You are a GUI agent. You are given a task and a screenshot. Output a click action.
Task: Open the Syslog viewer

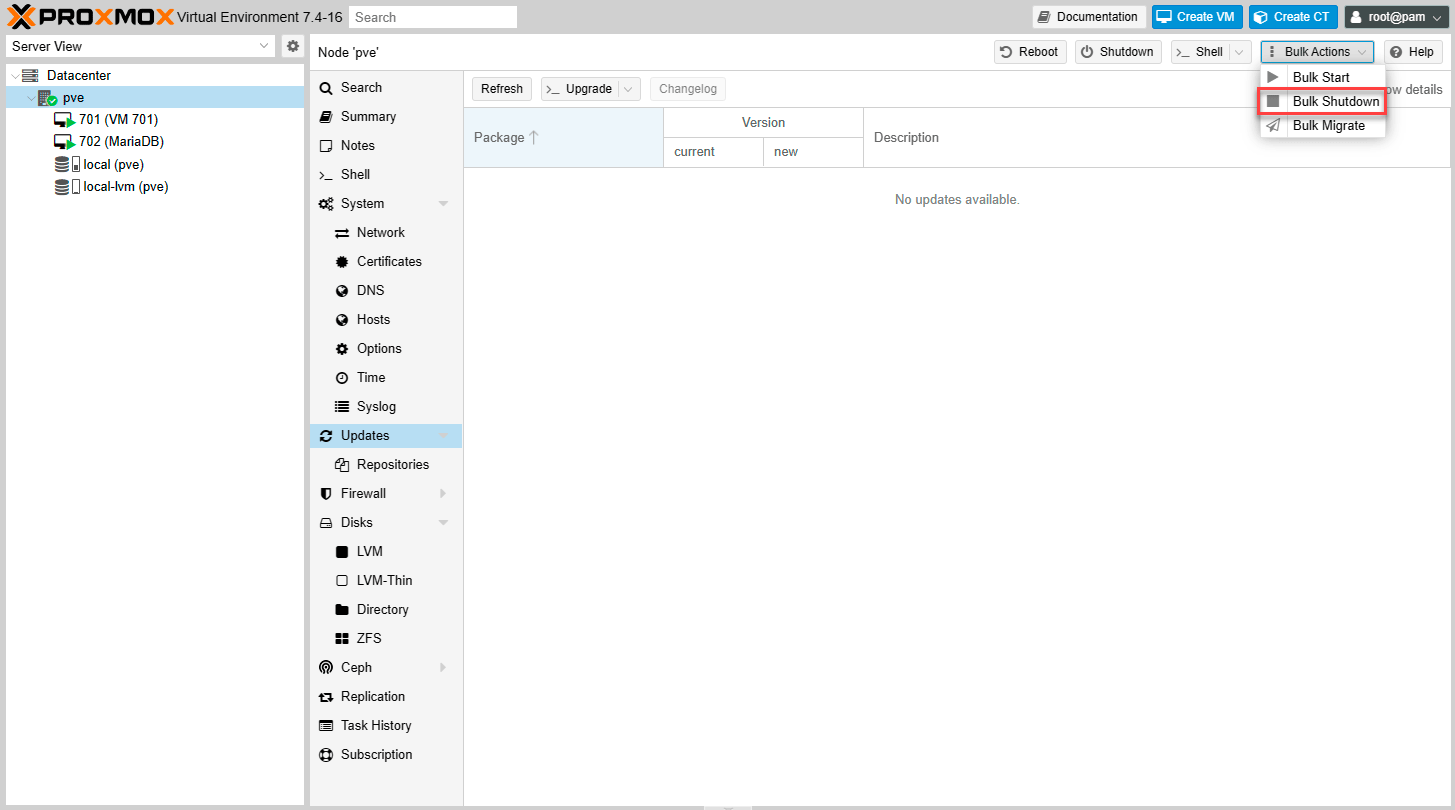point(376,407)
